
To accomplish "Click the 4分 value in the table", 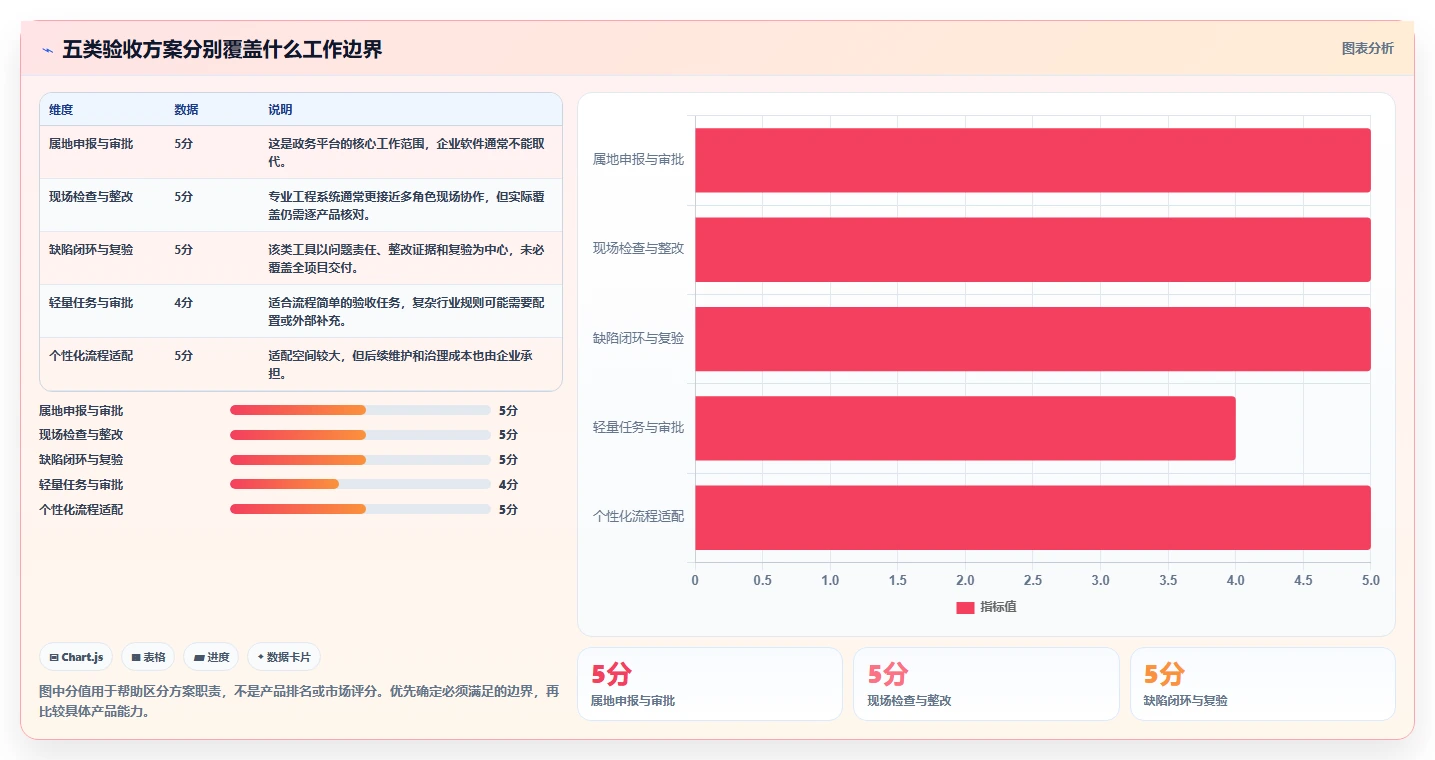I will point(183,303).
